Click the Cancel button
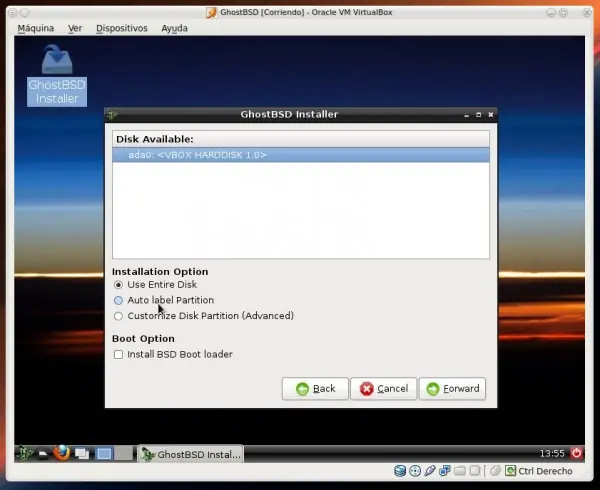Viewport: 600px width, 490px height. (384, 389)
